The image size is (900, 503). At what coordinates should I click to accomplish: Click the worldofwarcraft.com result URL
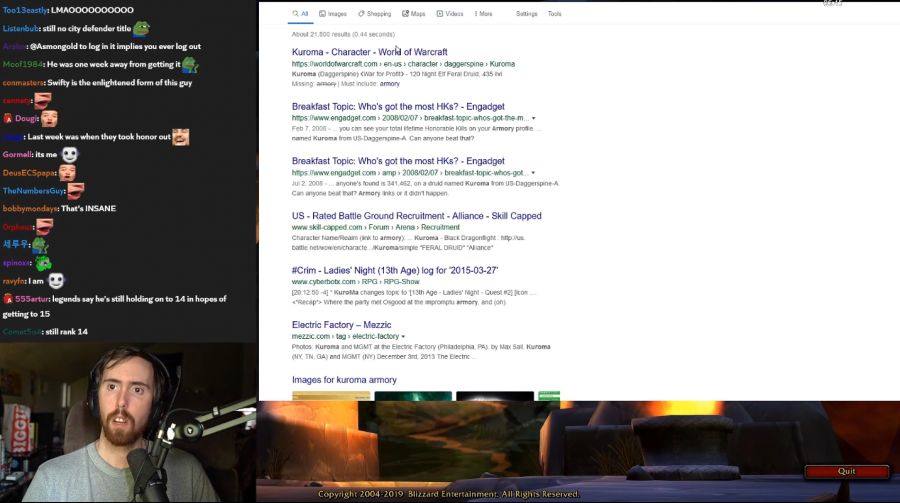[403, 64]
